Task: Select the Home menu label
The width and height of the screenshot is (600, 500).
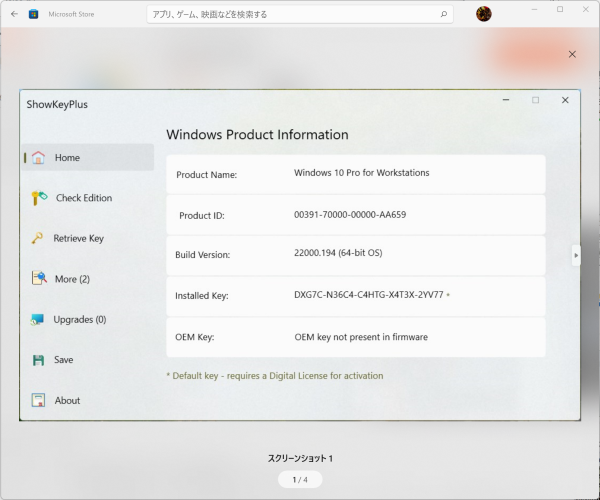Action: point(67,158)
